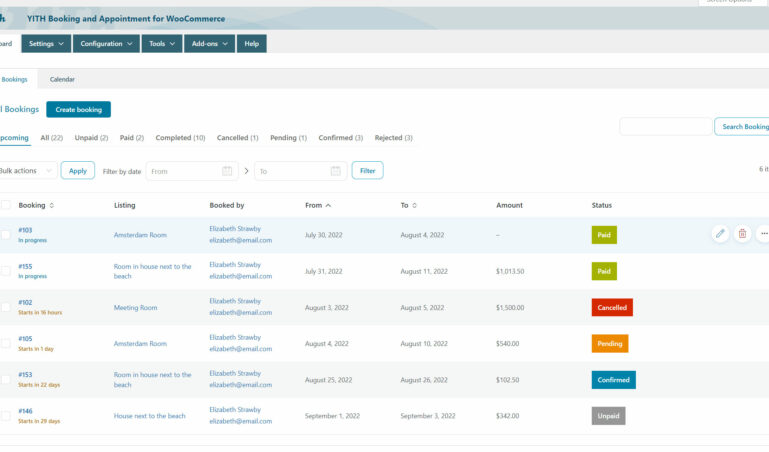Click amount $1,013.50 for booking #155
769x452 pixels.
click(x=510, y=271)
